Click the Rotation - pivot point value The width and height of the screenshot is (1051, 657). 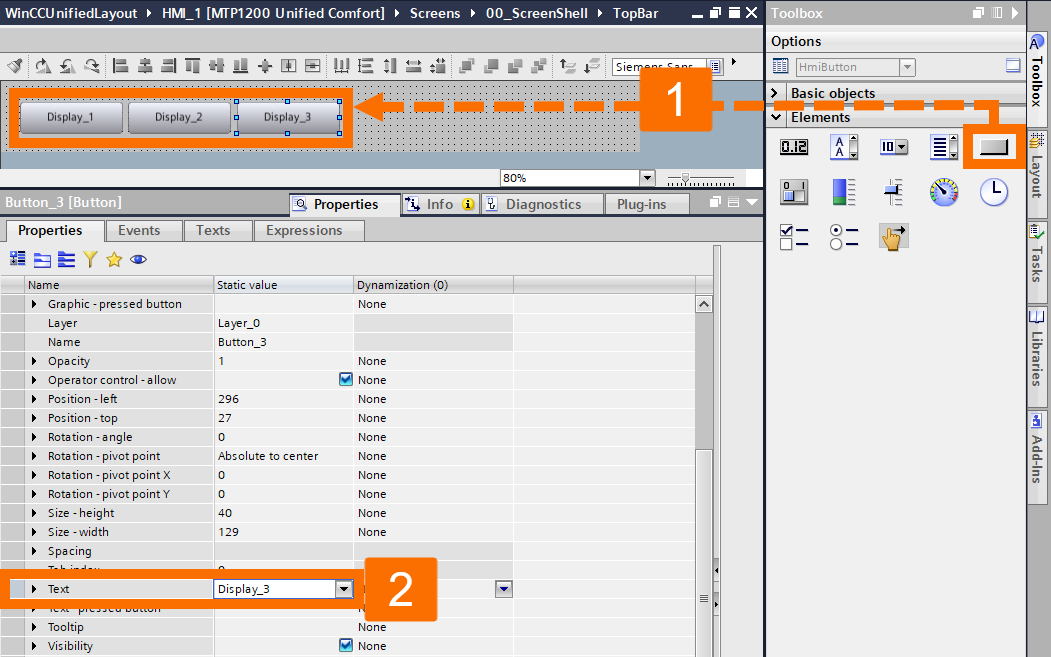click(x=283, y=456)
